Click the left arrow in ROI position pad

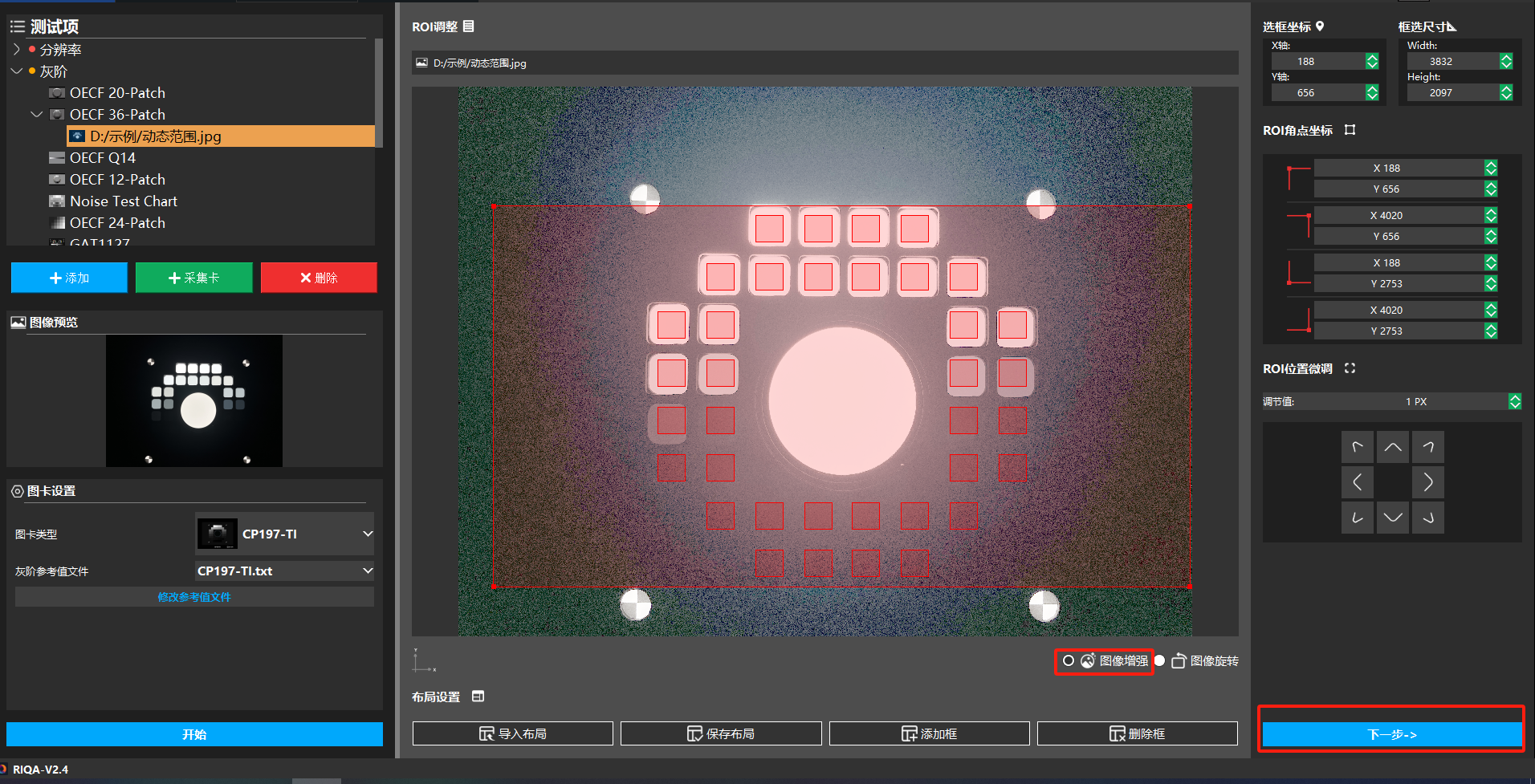coord(1357,482)
